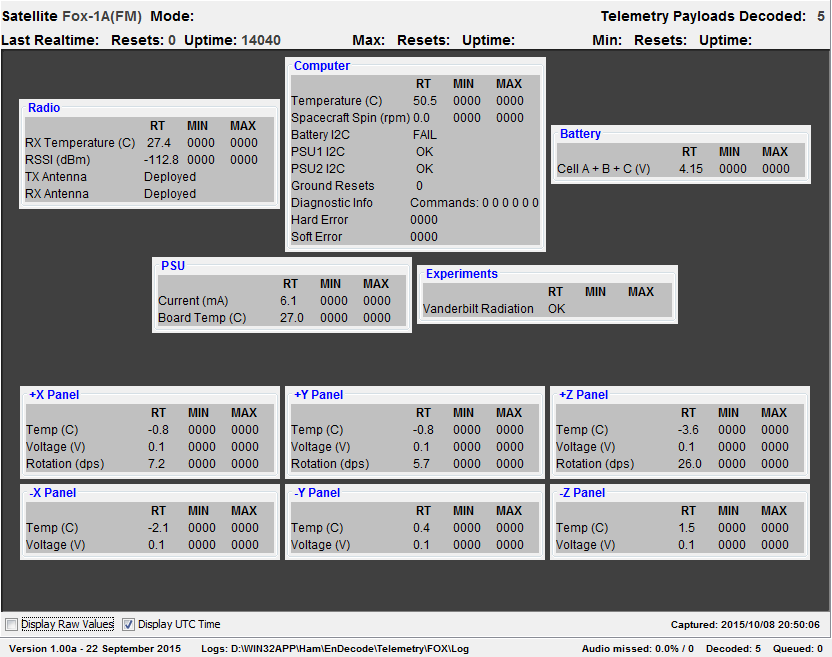Click Computer Temperature value 50.5

click(424, 101)
